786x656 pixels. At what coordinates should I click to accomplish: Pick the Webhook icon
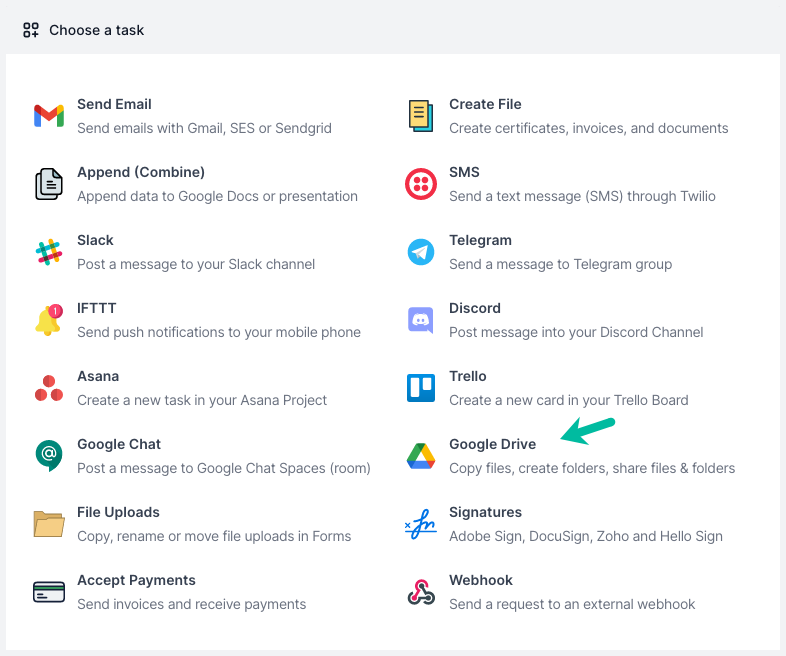(x=421, y=592)
